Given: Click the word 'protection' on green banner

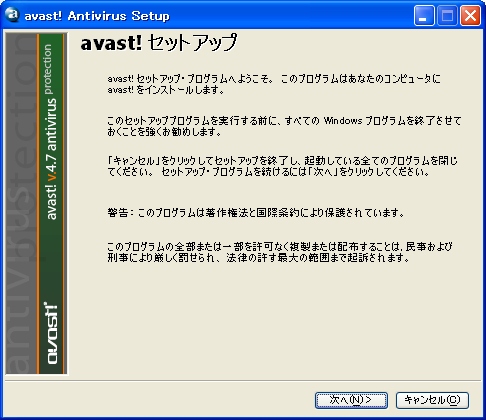Looking at the screenshot, I should tap(48, 69).
